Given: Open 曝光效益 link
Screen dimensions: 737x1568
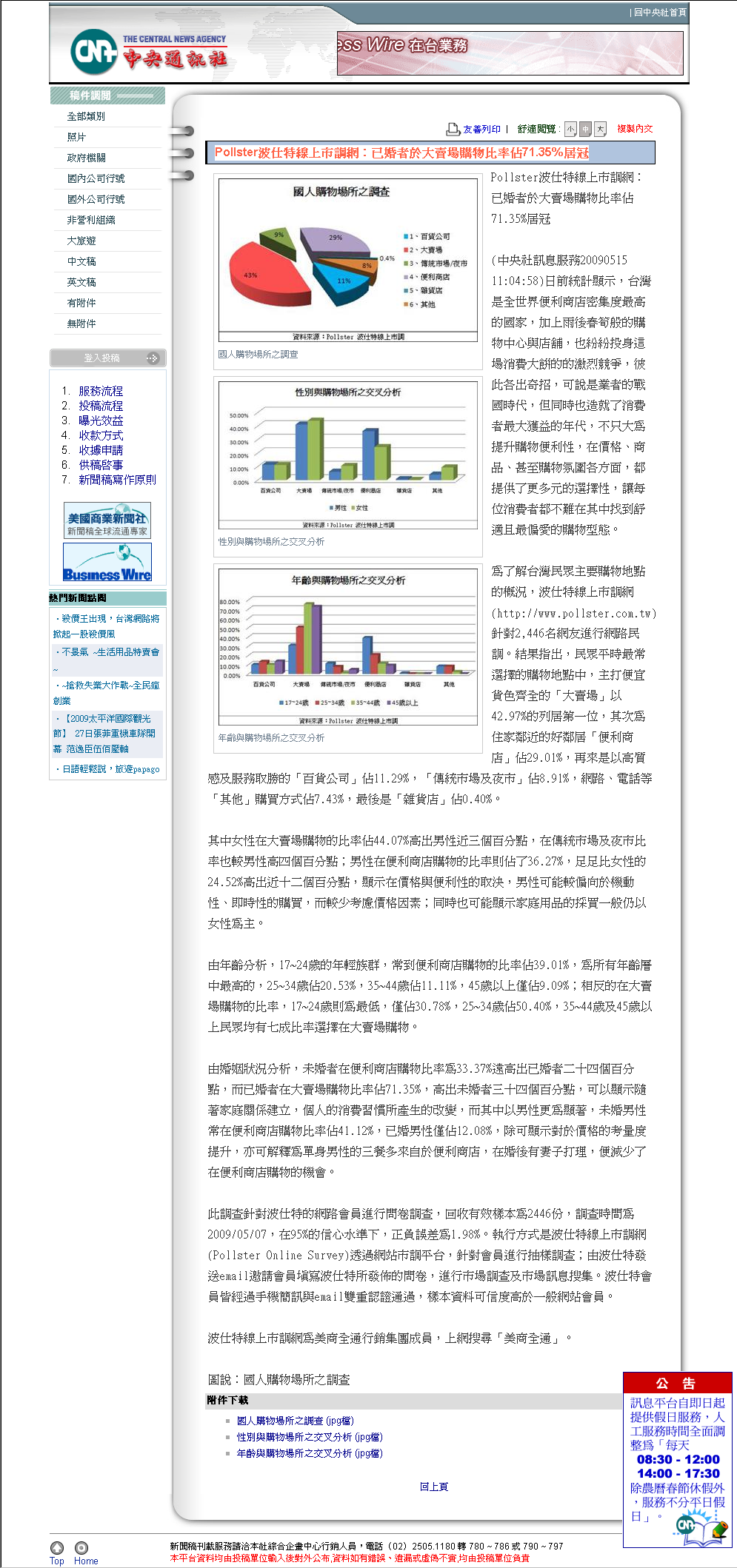Looking at the screenshot, I should [101, 421].
